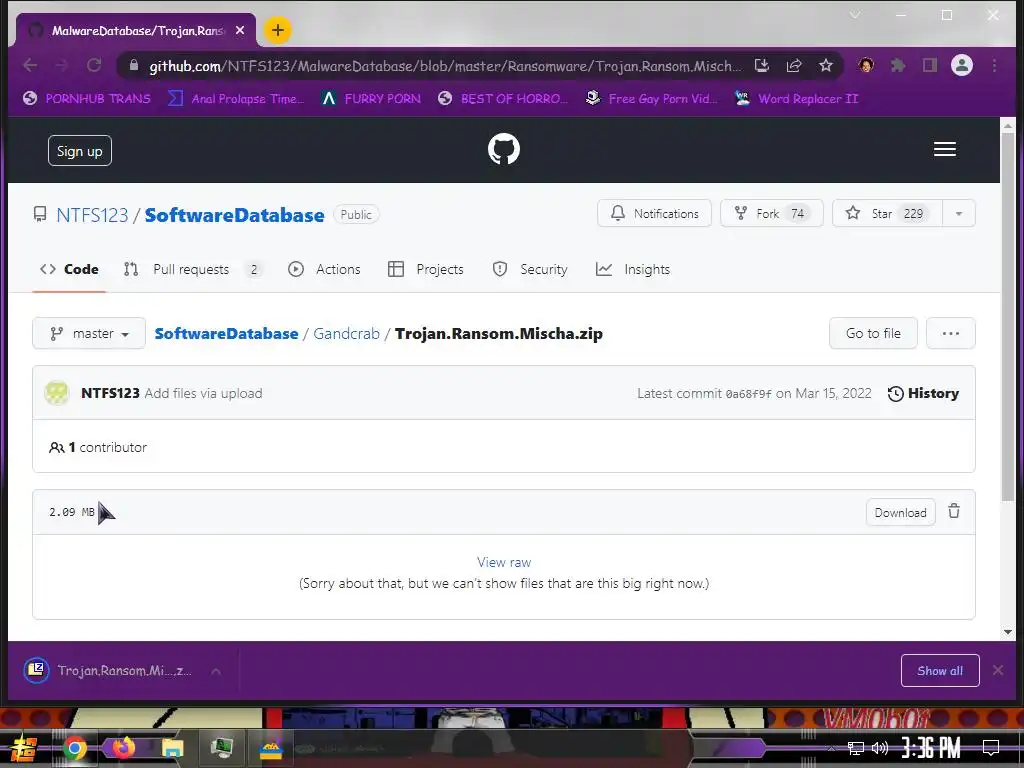Screen dimensions: 1024x768
Task: Open the BEST OF HORRO... bookmark
Action: point(502,99)
